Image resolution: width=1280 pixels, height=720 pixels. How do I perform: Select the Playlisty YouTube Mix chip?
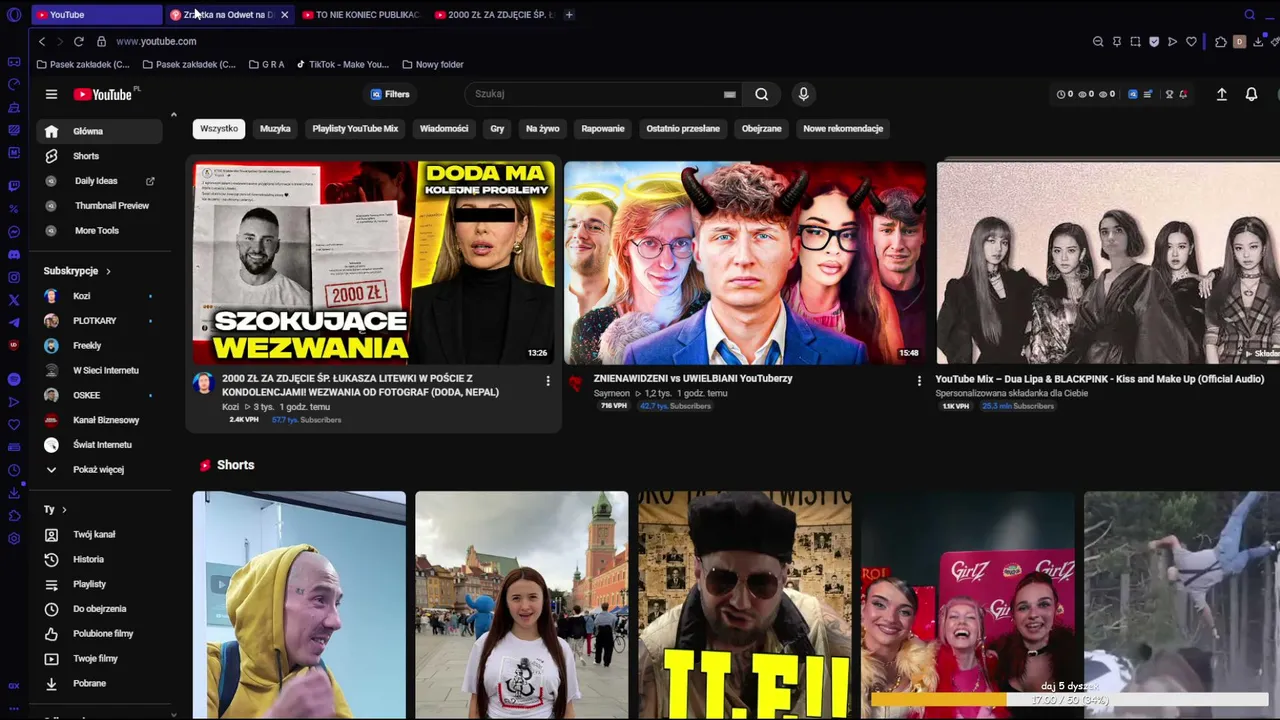pyautogui.click(x=355, y=129)
